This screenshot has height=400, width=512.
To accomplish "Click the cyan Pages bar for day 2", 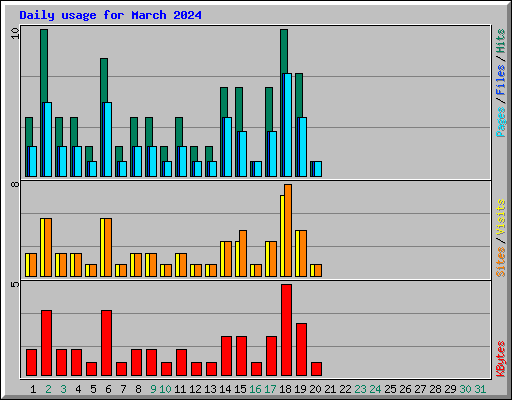I will tap(48, 139).
